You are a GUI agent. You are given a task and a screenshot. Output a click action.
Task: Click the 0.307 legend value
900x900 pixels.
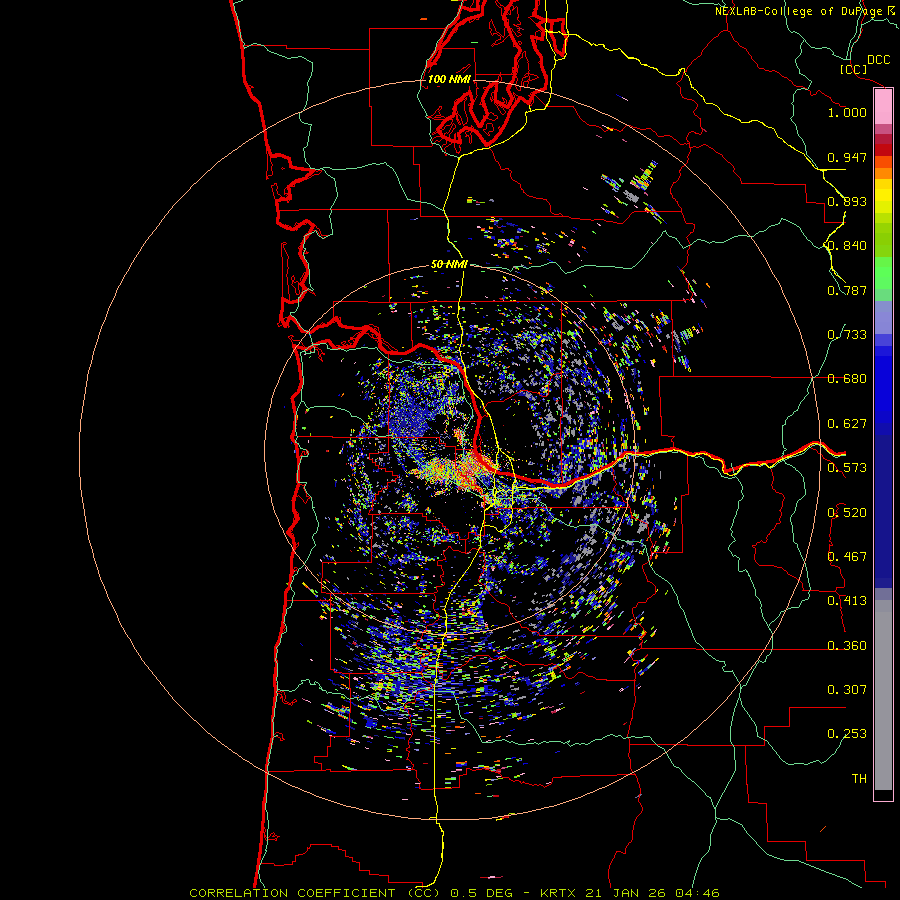(847, 690)
